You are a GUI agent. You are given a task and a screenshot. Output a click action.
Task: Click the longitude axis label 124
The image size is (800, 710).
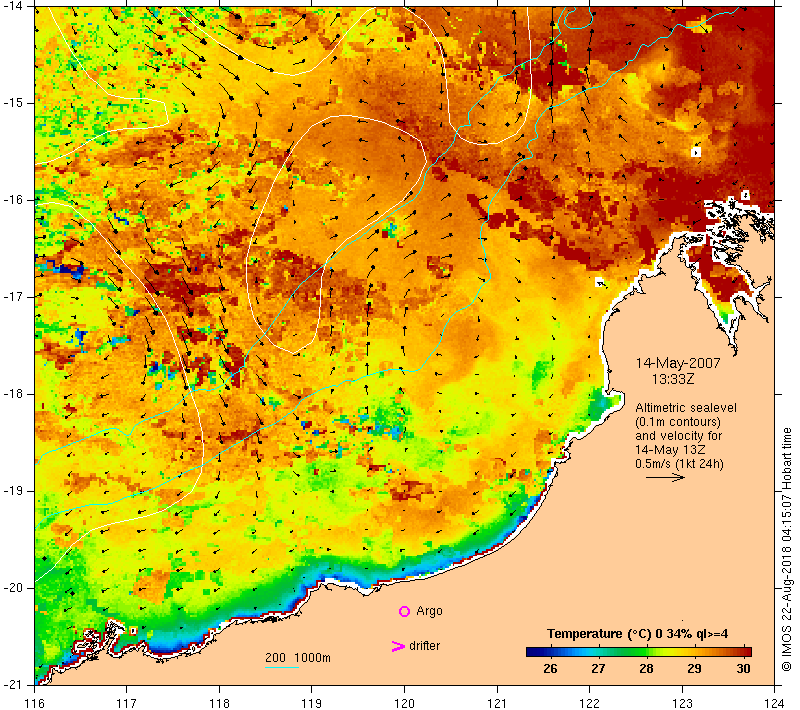(775, 703)
